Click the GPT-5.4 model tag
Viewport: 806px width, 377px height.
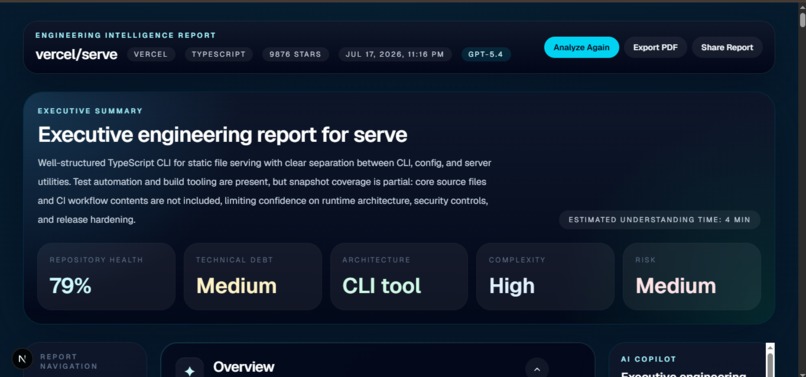(486, 55)
